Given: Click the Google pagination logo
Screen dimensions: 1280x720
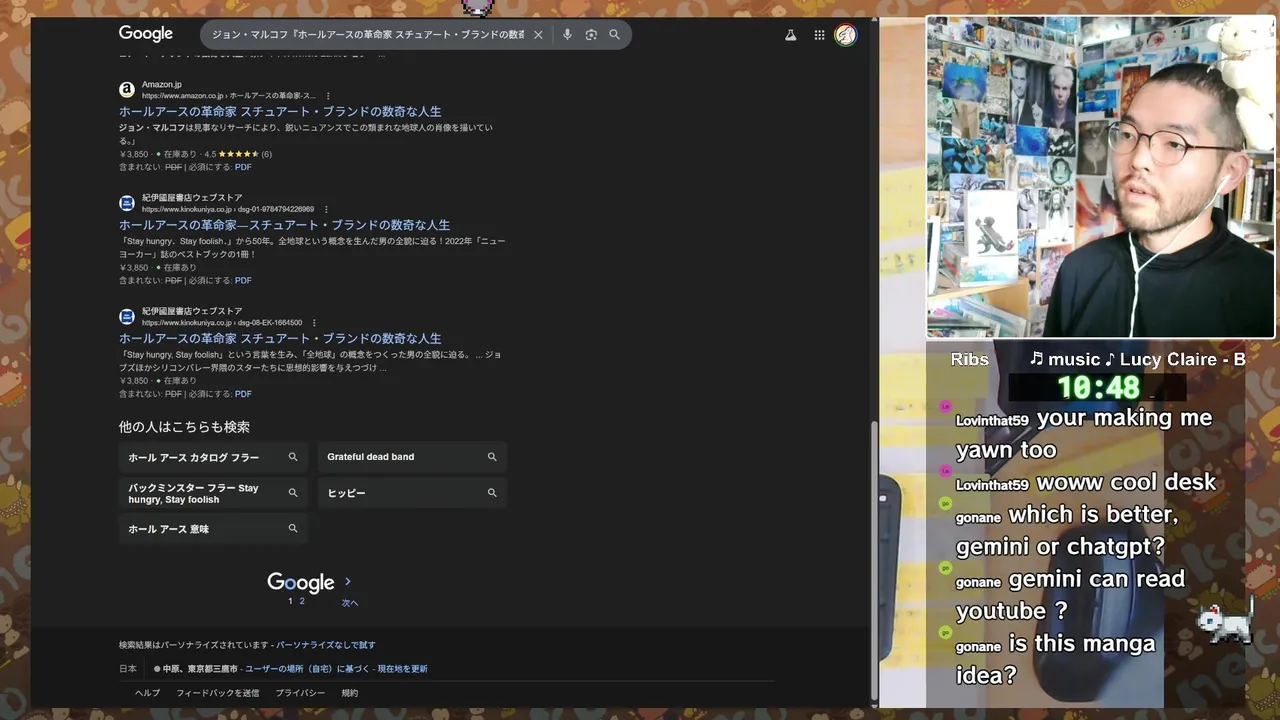Looking at the screenshot, I should click(x=300, y=583).
